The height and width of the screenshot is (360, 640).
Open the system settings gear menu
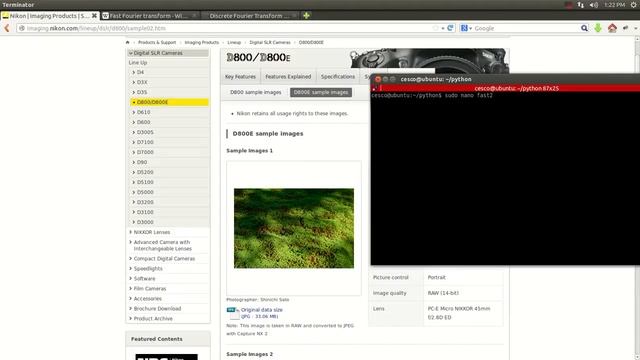[634, 5]
